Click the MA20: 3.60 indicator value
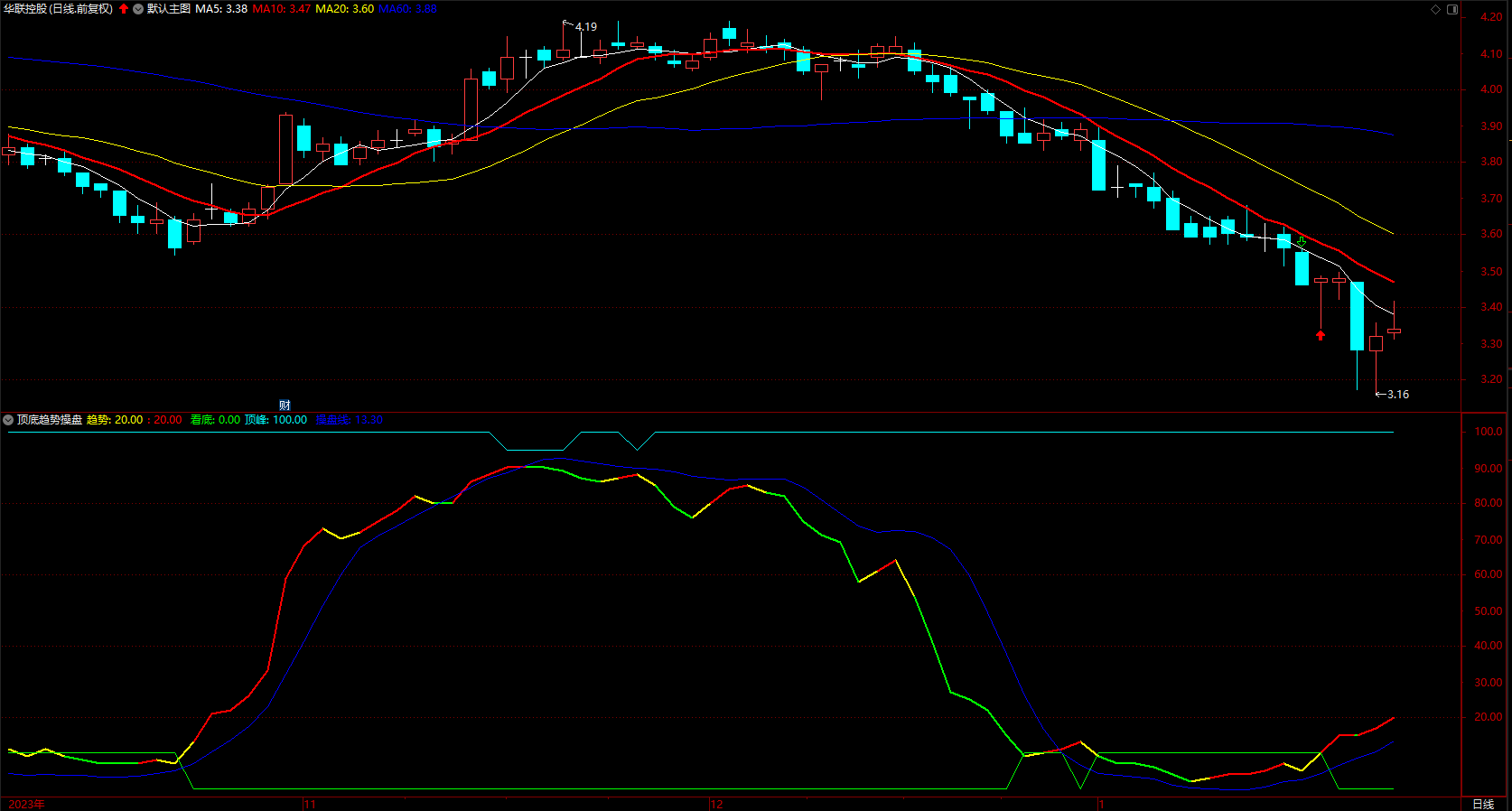The width and height of the screenshot is (1512, 811). (345, 9)
